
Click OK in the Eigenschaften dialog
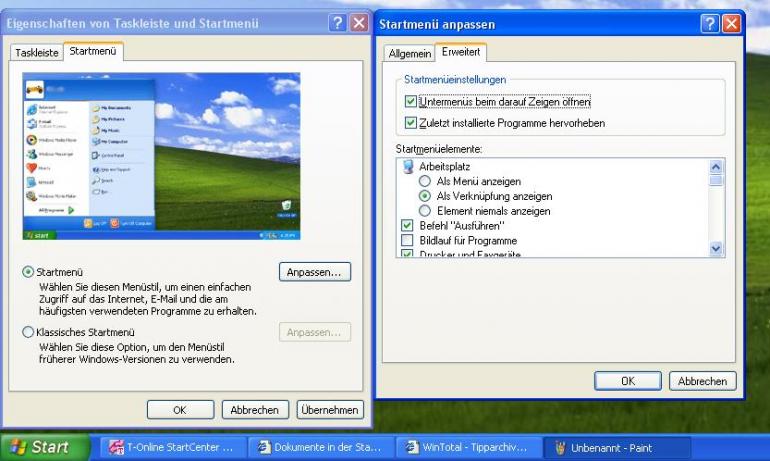[180, 410]
